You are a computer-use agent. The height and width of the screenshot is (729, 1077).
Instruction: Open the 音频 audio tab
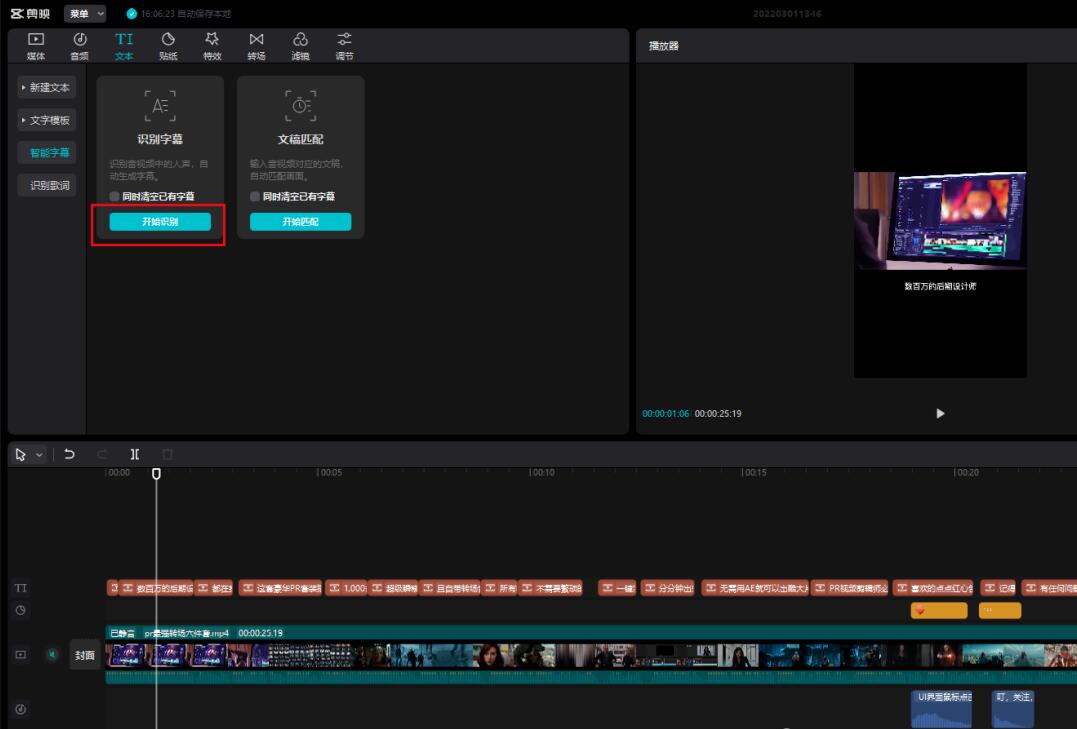(80, 46)
